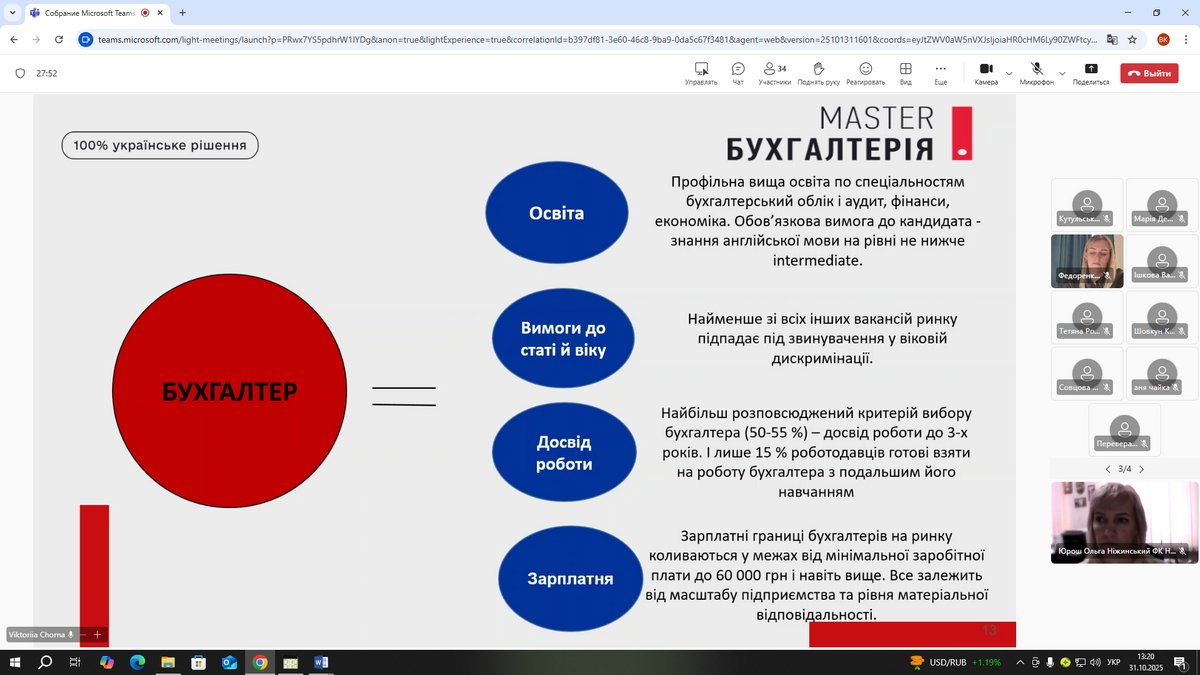Viewport: 1200px width, 675px height.
Task: Unmute the Микрофон
Action: [1037, 72]
